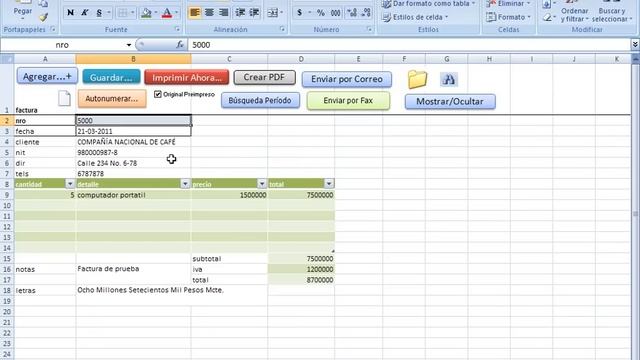Open the Pegar dropdown arrow
The width and height of the screenshot is (640, 360).
coord(23,19)
